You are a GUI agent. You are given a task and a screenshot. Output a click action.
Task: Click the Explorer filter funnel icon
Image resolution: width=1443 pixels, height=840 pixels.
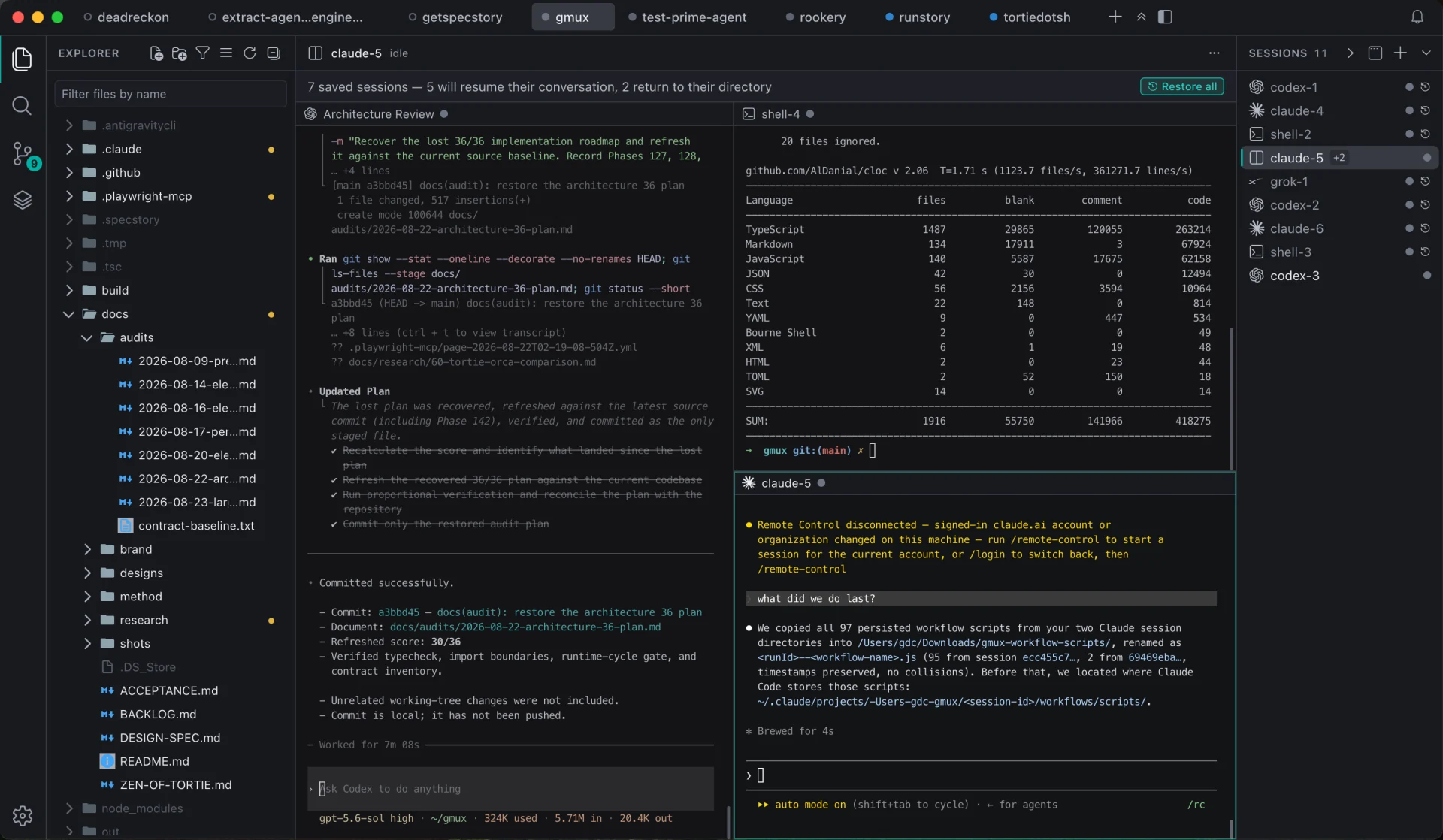tap(202, 53)
